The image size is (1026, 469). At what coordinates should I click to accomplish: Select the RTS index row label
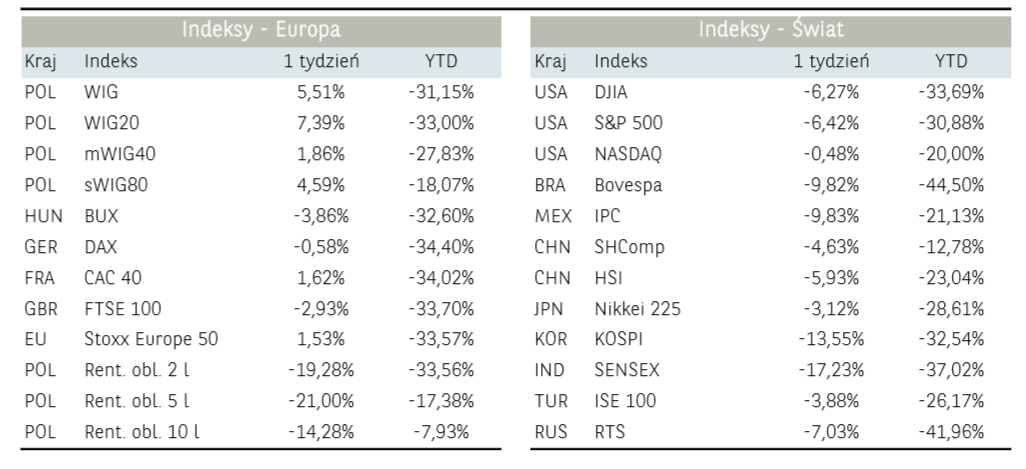click(x=610, y=432)
